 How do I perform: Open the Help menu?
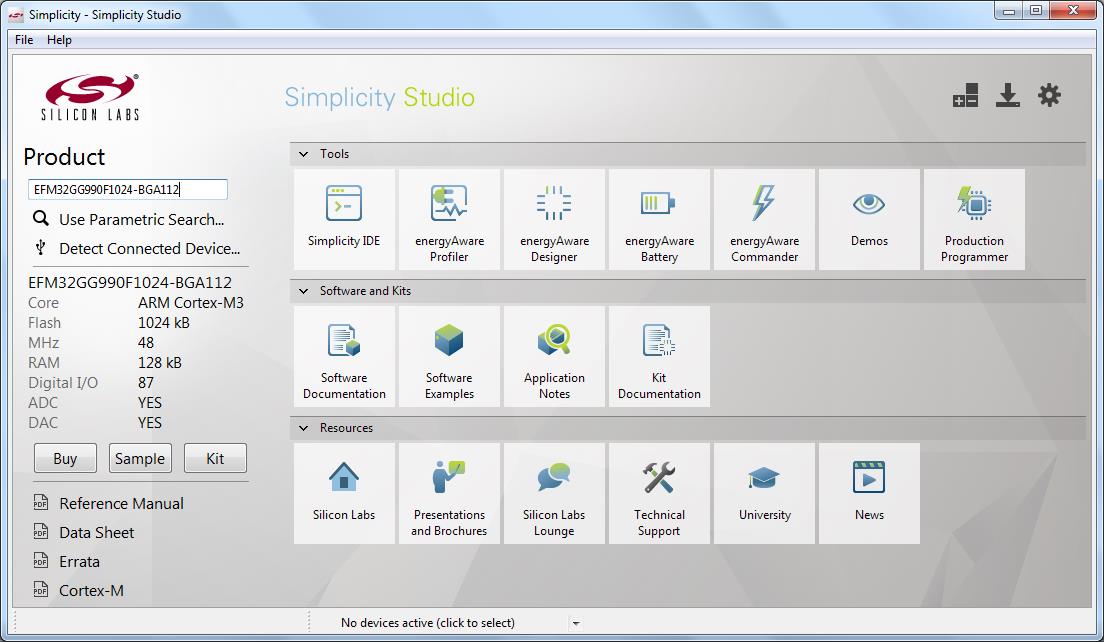coord(59,40)
